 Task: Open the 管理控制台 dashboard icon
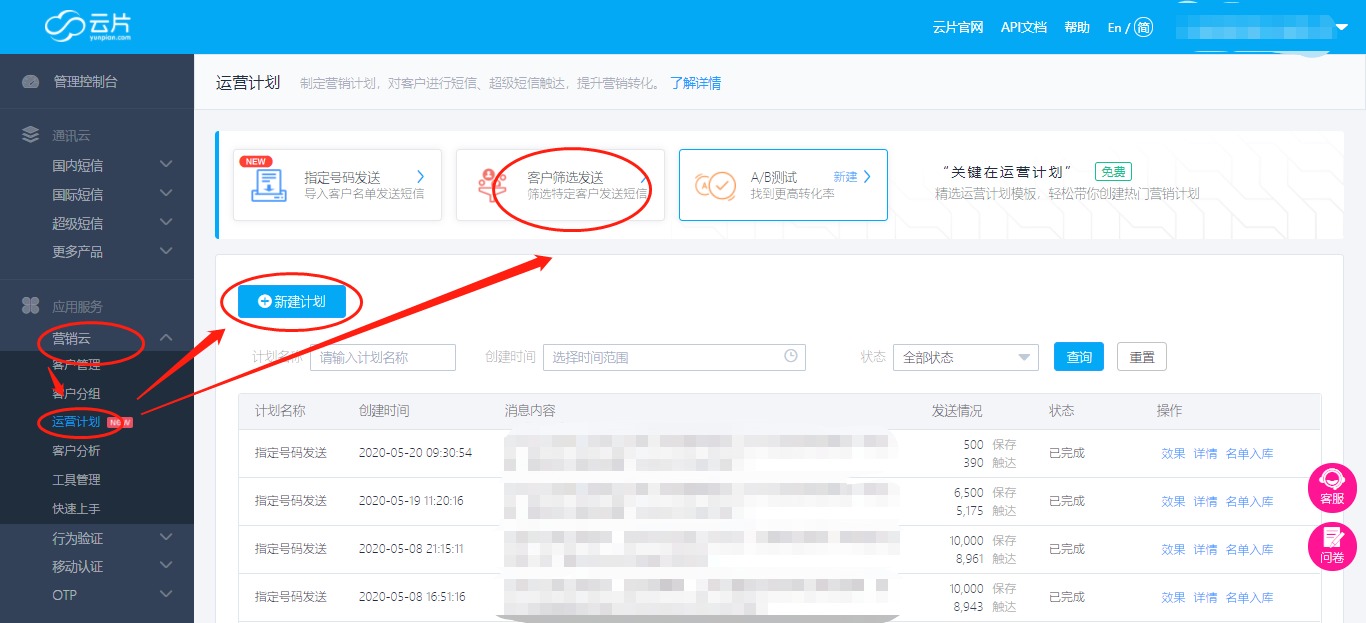tap(31, 81)
